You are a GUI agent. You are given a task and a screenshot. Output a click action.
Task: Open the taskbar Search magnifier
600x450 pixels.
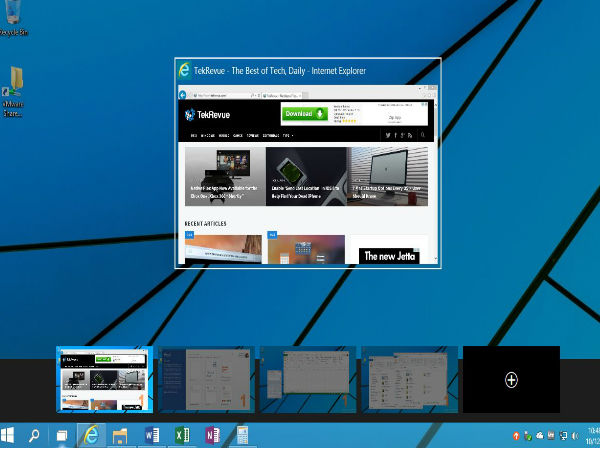pos(34,435)
